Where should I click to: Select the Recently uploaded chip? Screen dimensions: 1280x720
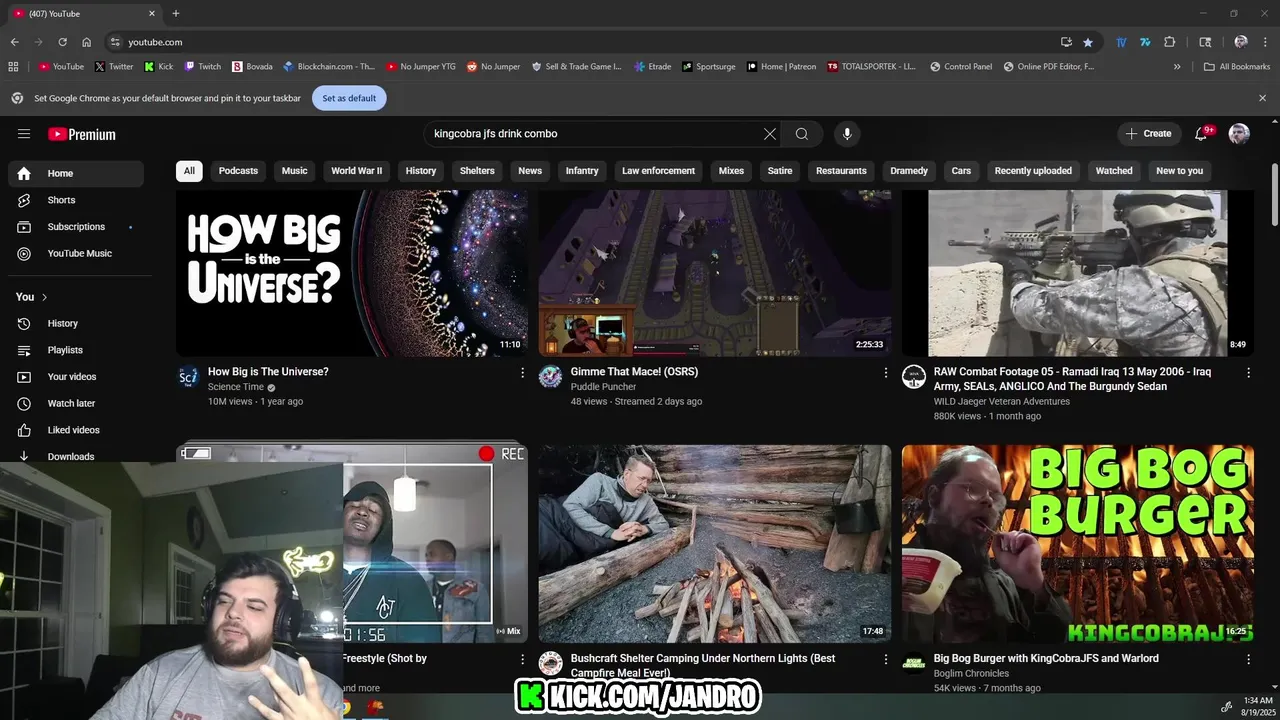1033,171
